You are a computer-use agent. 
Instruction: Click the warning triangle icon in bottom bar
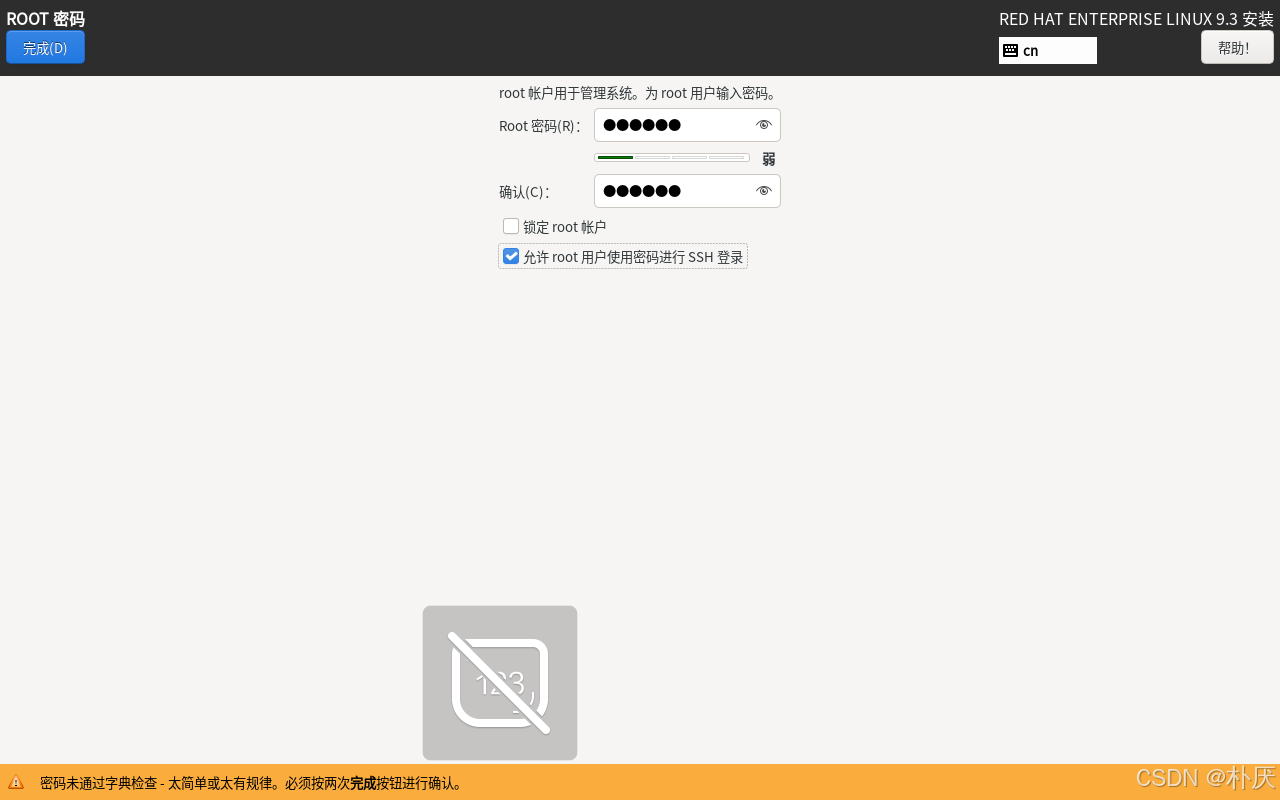[16, 783]
